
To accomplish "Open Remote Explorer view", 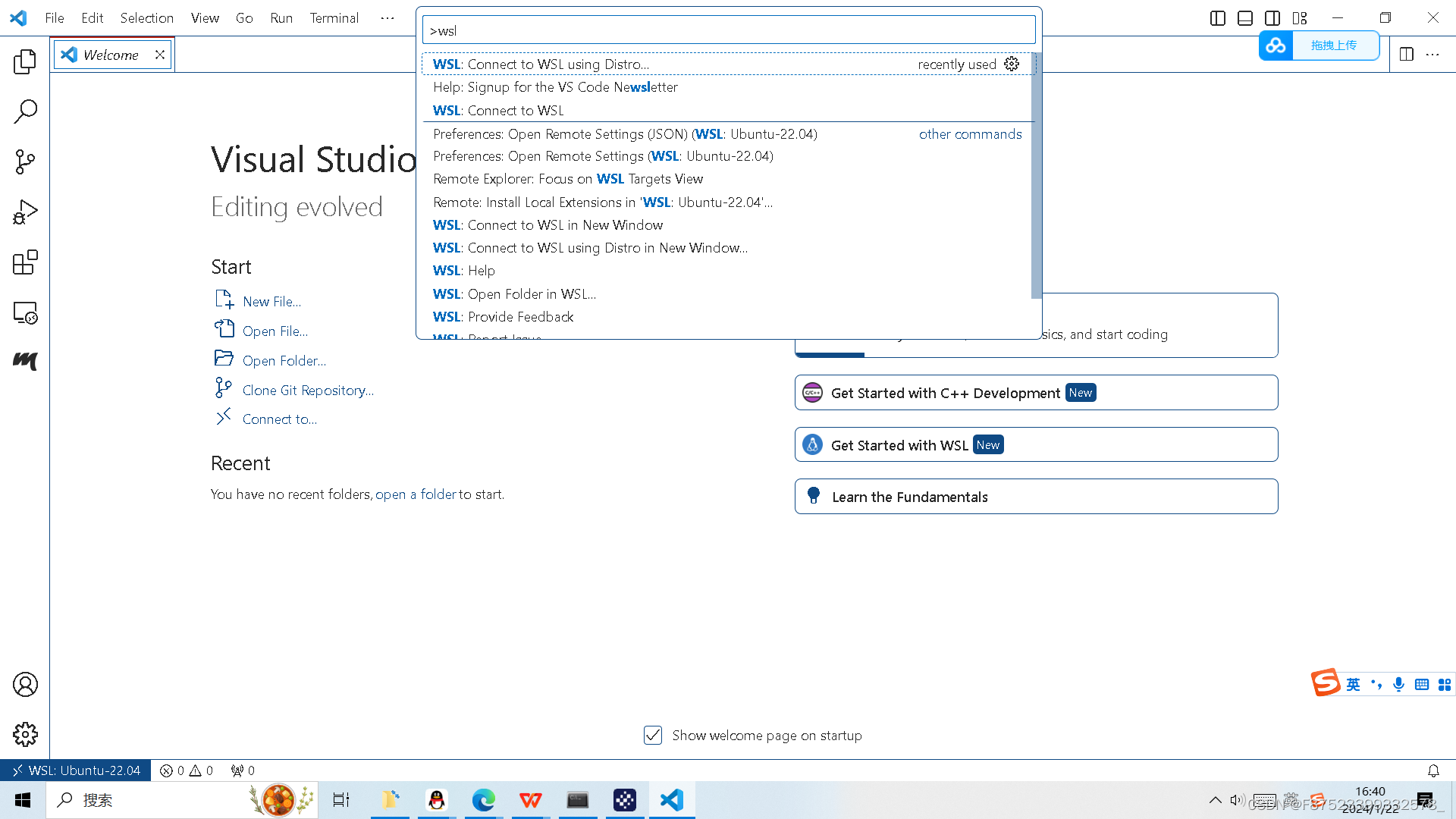I will click(x=25, y=312).
